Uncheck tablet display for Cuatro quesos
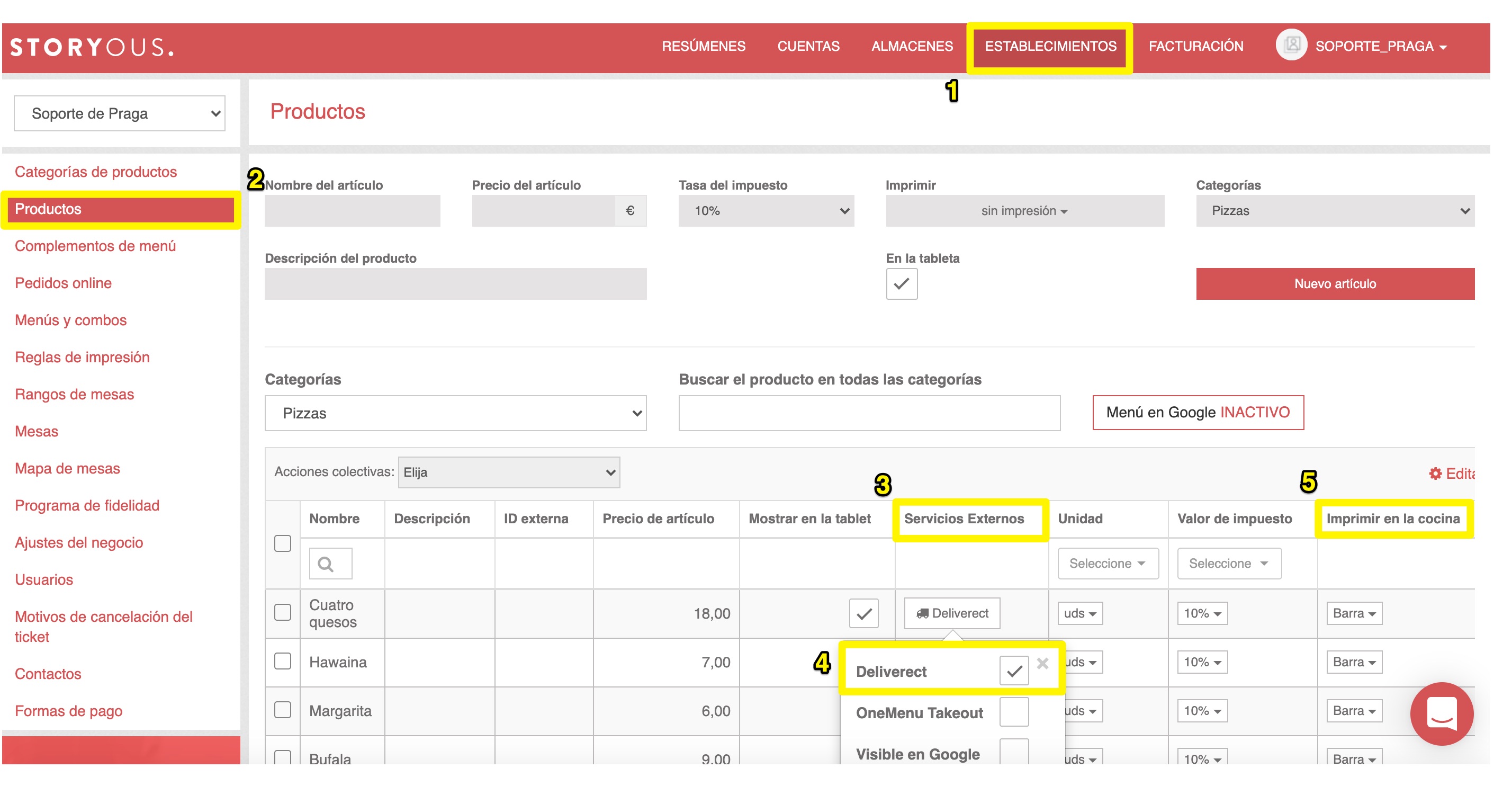The image size is (1512, 786). 863,613
